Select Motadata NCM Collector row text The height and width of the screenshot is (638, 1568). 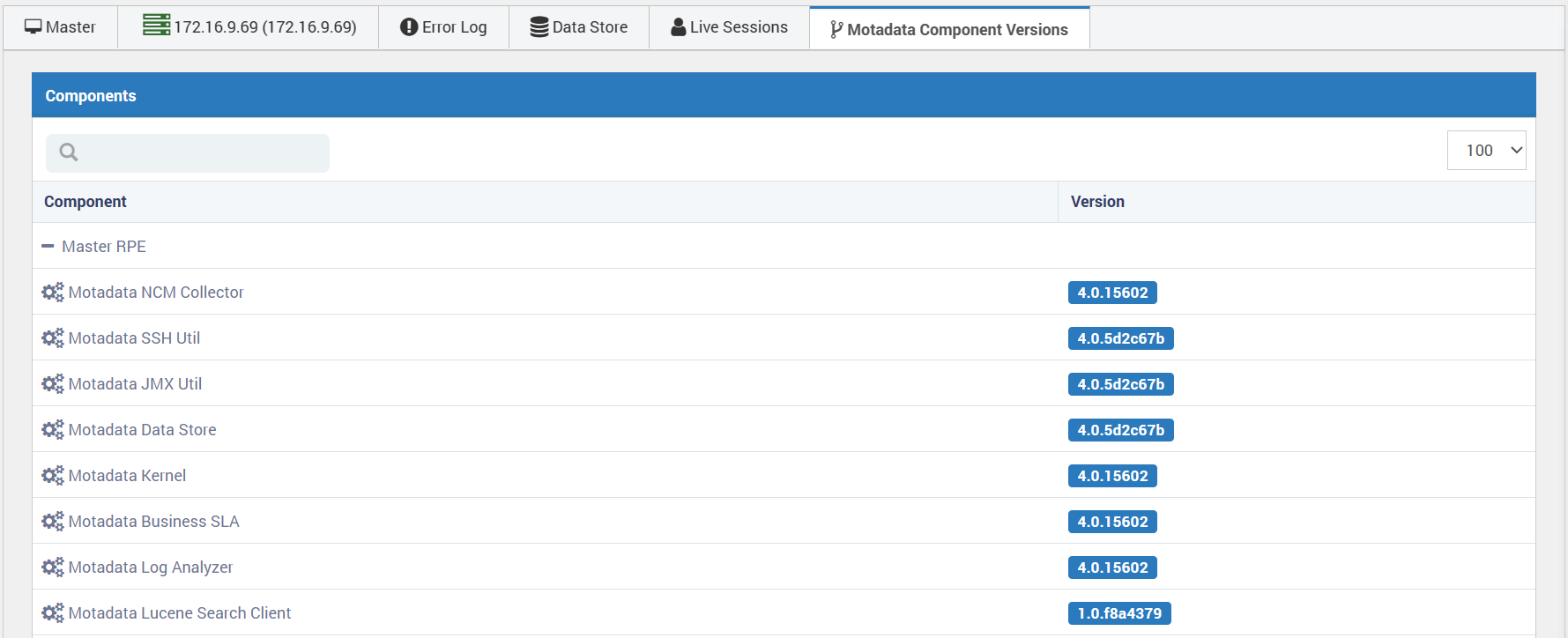pos(156,293)
